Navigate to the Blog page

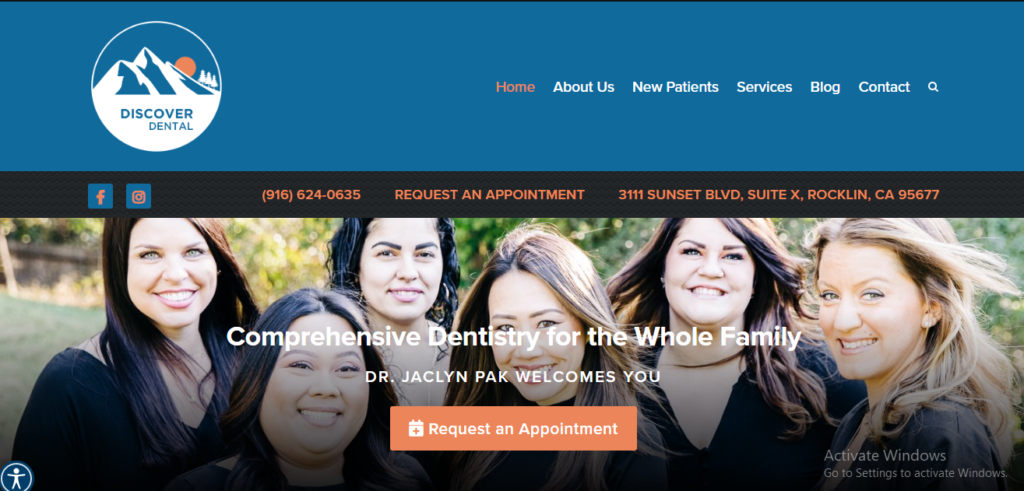pyautogui.click(x=825, y=87)
